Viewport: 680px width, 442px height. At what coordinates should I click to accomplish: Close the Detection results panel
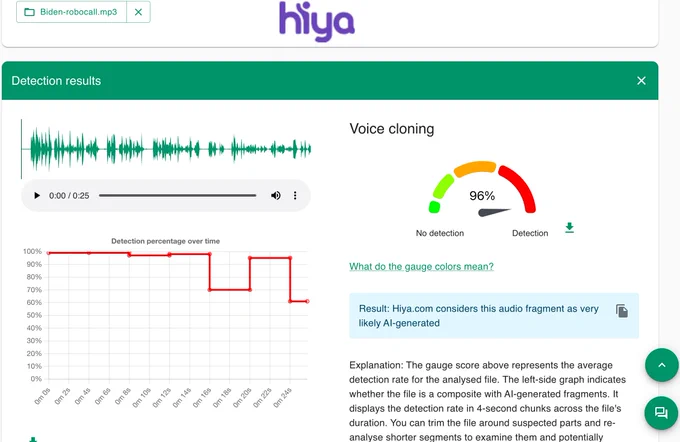point(641,81)
